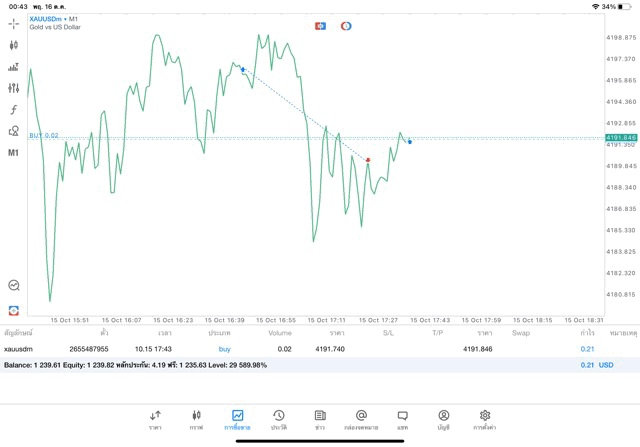The image size is (640, 447).
Task: Sort positions by Volume column header
Action: point(280,332)
